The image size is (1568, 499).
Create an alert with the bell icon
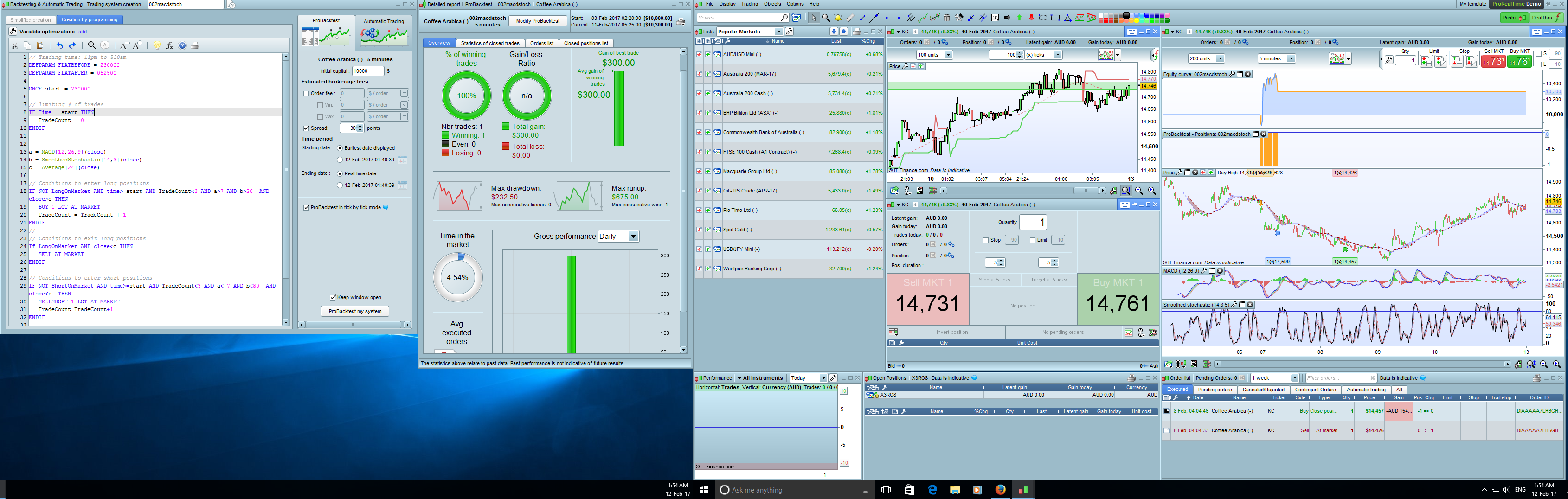[838, 18]
